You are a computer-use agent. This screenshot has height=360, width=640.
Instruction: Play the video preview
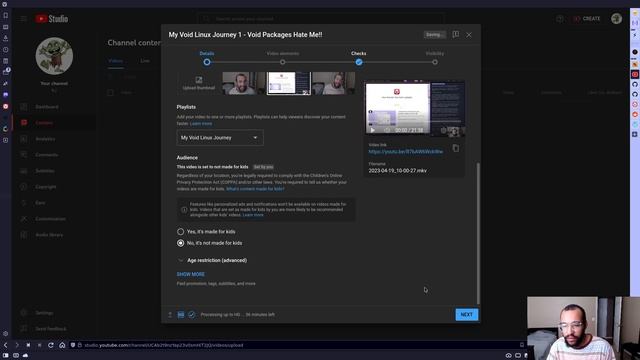point(372,130)
